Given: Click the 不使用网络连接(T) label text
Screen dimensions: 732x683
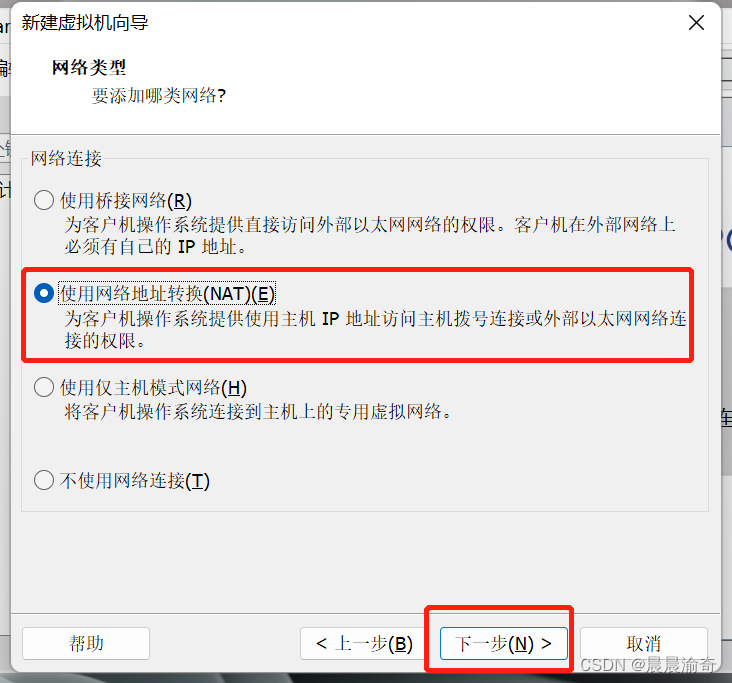Looking at the screenshot, I should click(x=135, y=480).
